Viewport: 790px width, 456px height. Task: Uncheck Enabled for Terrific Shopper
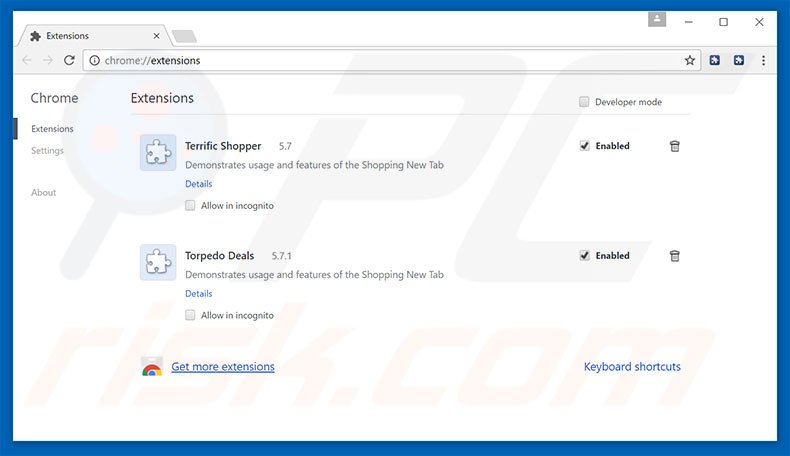(585, 146)
